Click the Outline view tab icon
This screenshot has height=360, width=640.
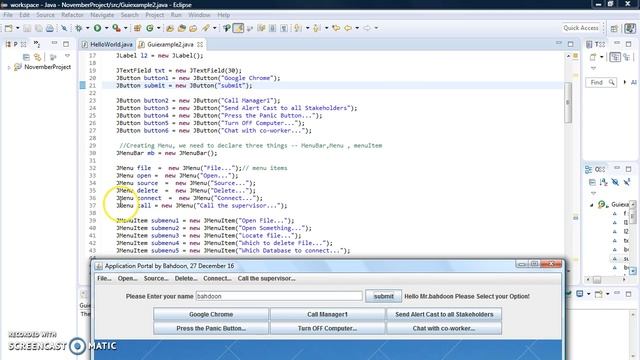point(589,169)
